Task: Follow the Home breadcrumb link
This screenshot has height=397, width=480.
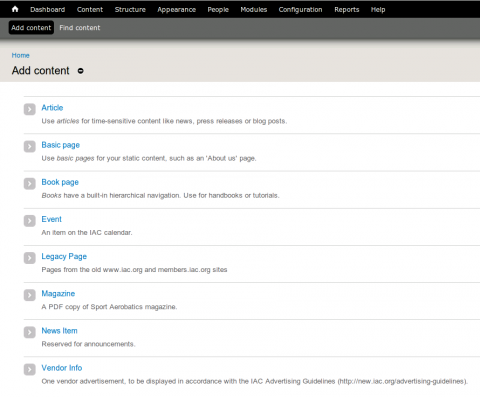Action: coord(21,55)
